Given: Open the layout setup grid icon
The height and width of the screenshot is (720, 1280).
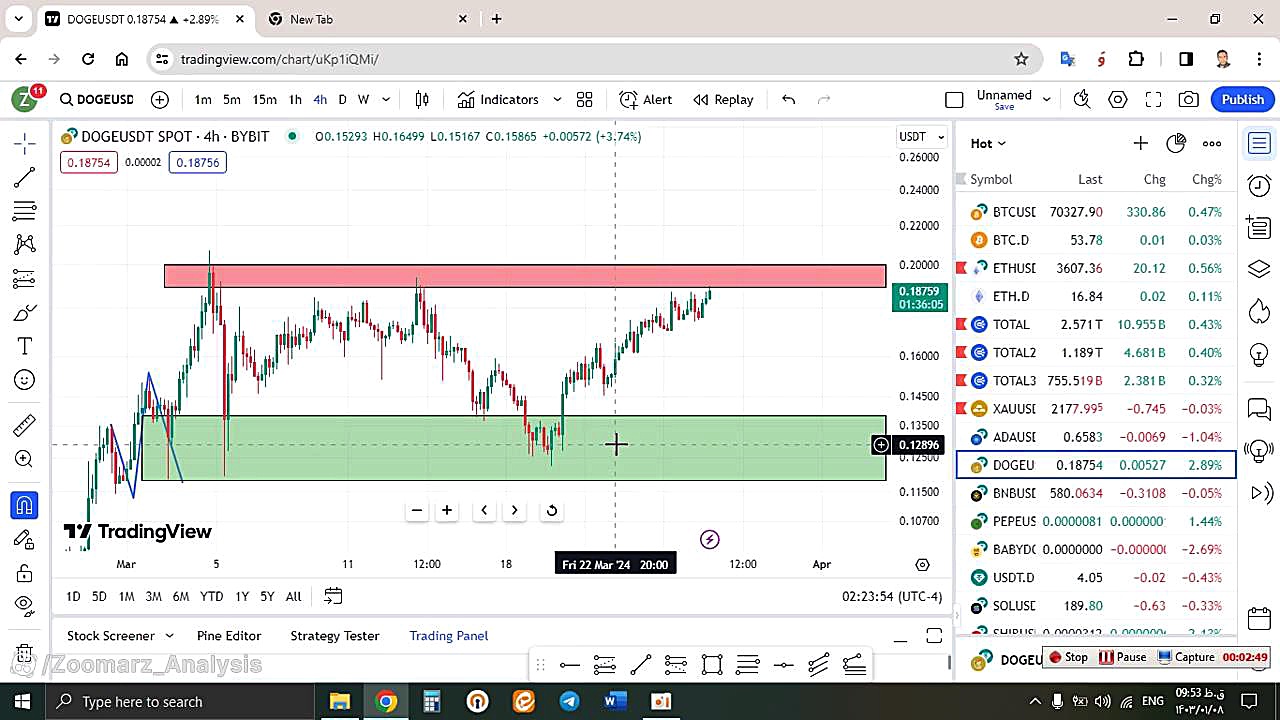Looking at the screenshot, I should click(584, 99).
